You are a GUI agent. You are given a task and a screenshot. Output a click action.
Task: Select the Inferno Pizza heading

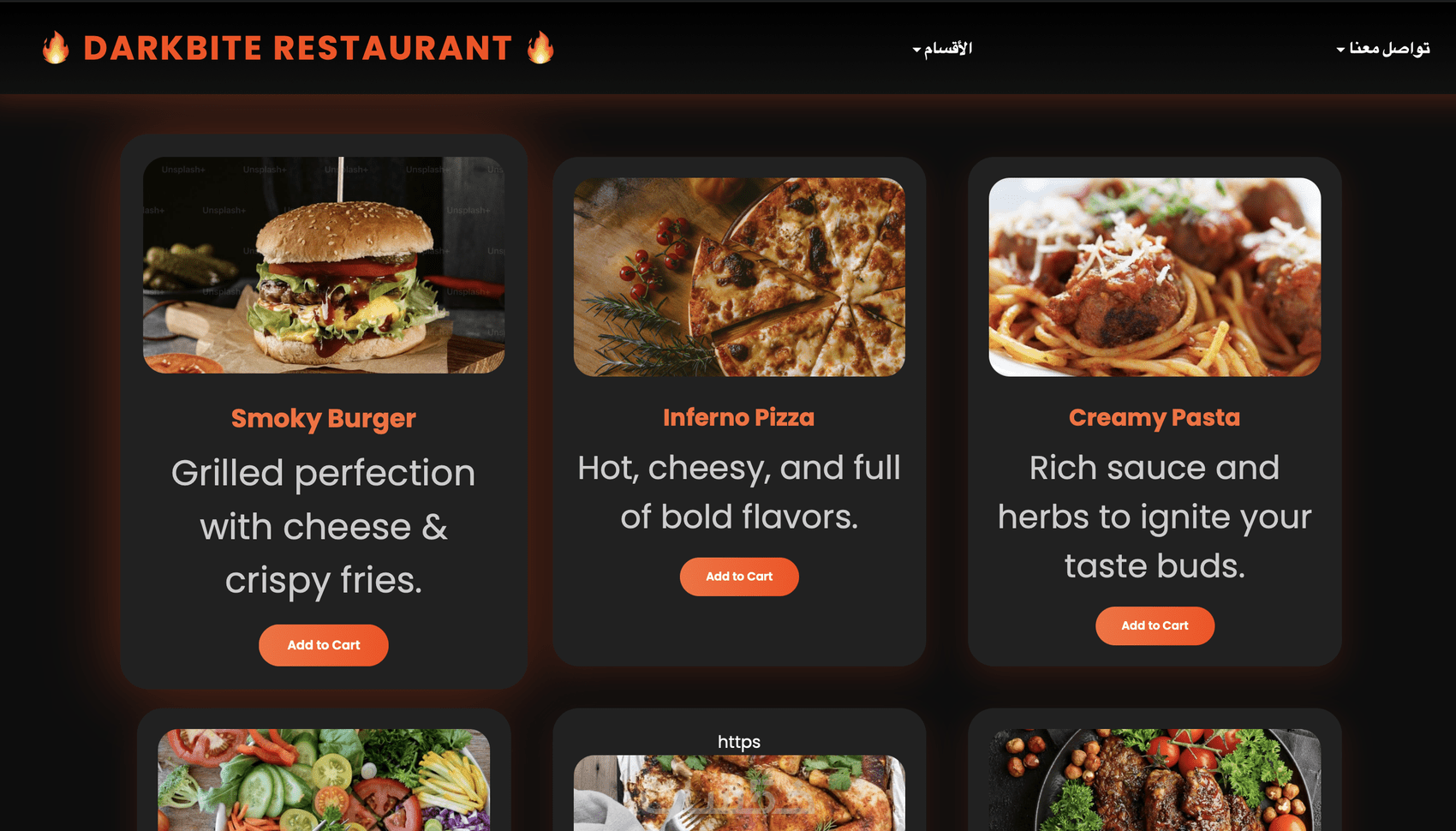(x=739, y=417)
